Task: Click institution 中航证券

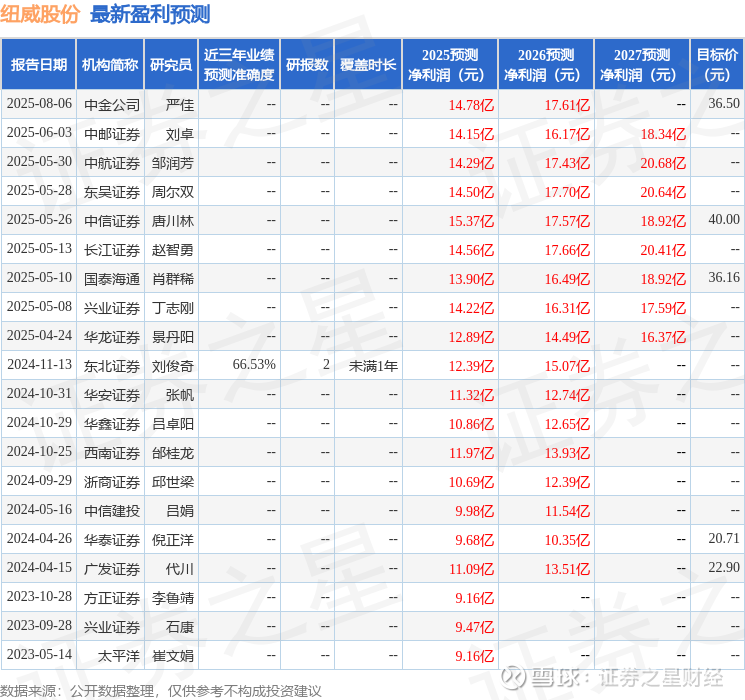Action: click(x=112, y=163)
